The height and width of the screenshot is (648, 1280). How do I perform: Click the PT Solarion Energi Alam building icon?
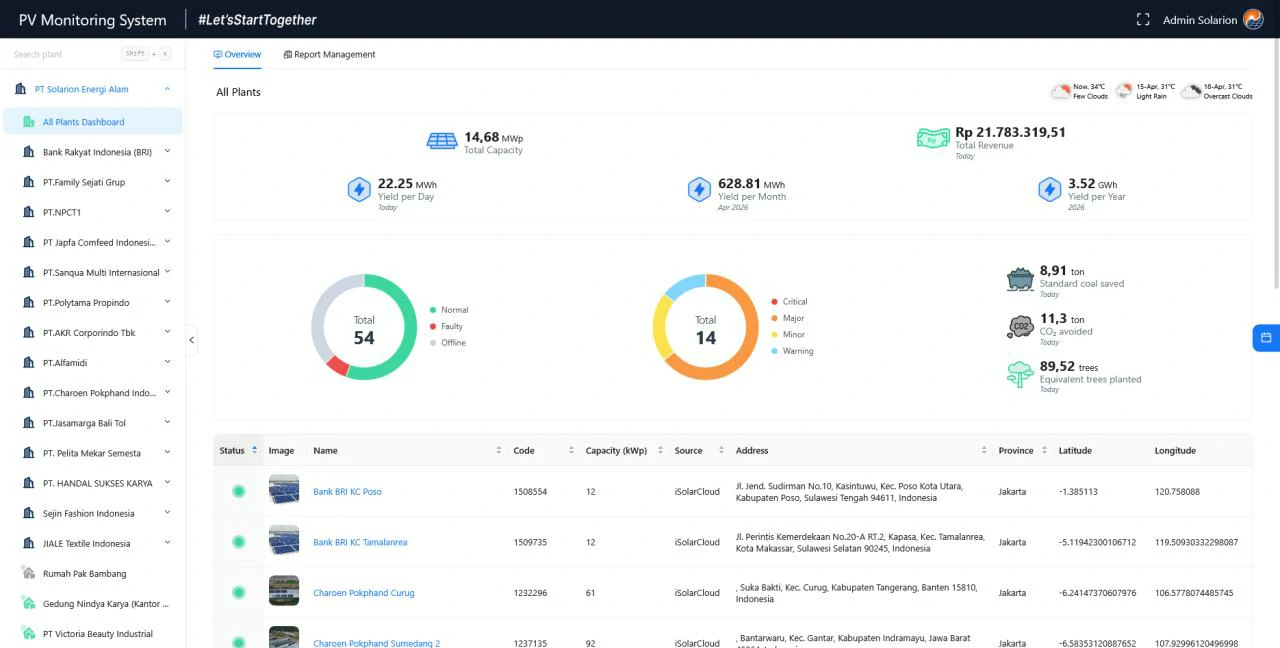tap(20, 89)
